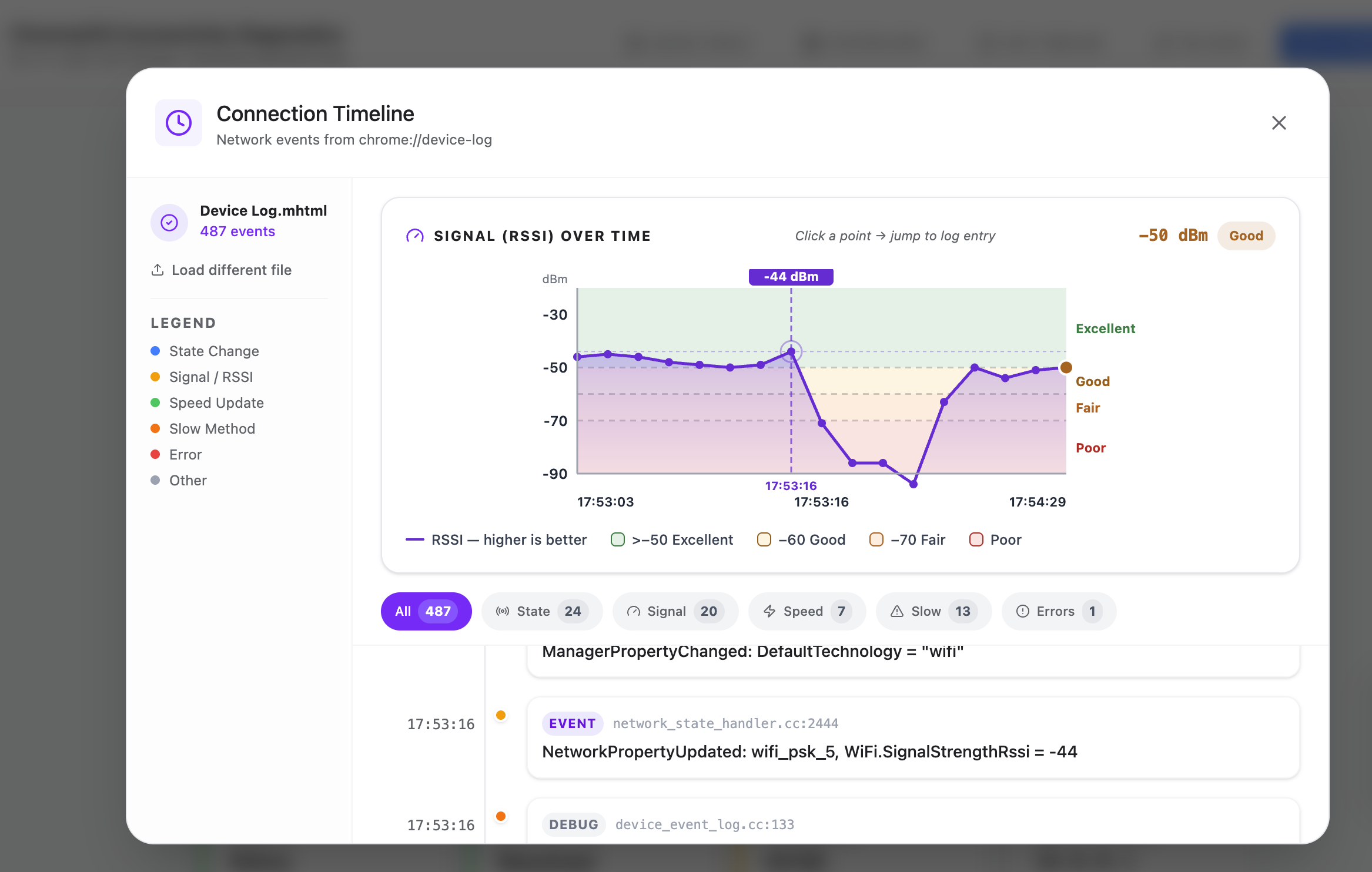Click the warning triangle icon in Slow filter
Image resolution: width=1372 pixels, height=872 pixels.
coord(897,611)
